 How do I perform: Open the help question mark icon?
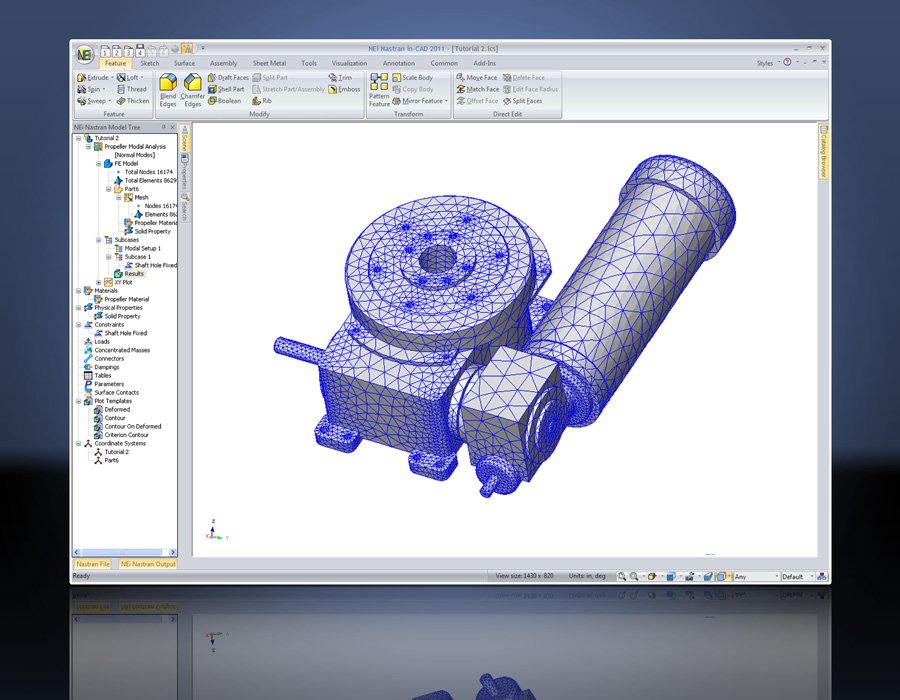coord(788,62)
